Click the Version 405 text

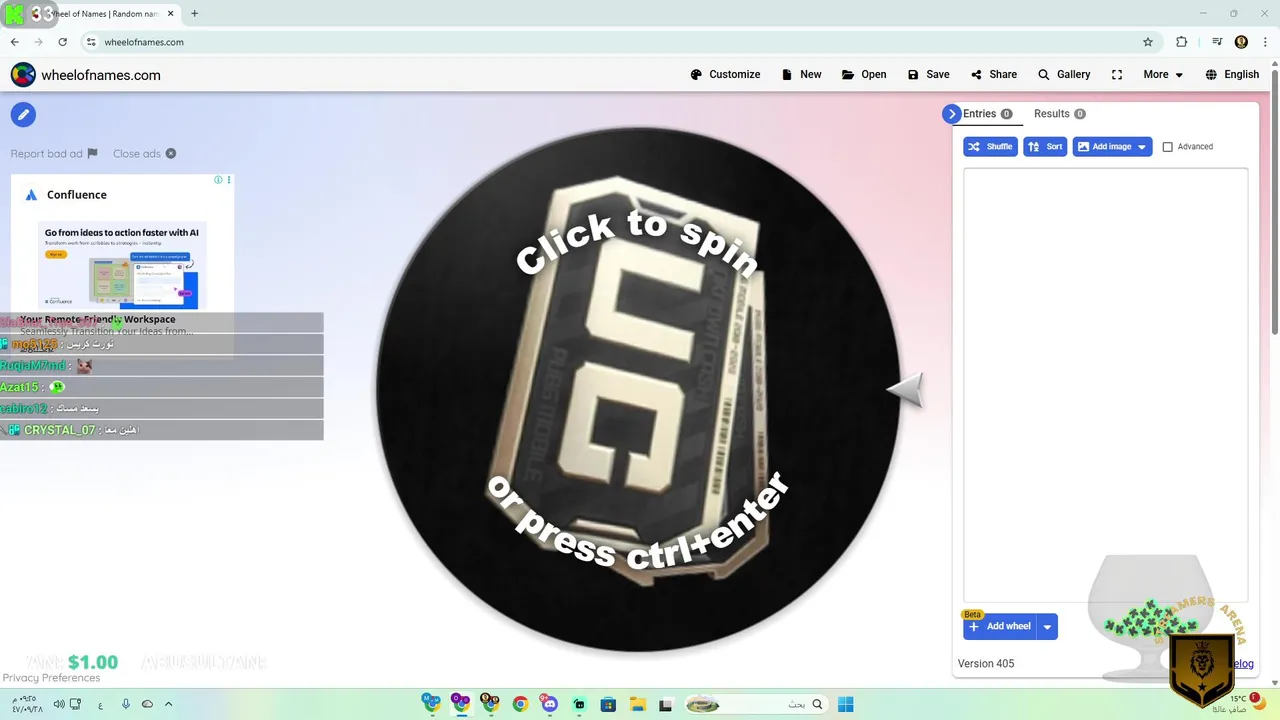(x=986, y=663)
